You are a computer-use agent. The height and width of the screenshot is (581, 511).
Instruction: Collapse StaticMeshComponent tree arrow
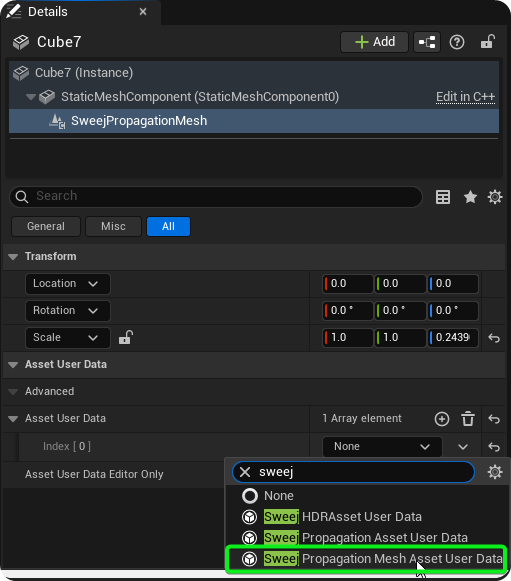click(x=31, y=97)
